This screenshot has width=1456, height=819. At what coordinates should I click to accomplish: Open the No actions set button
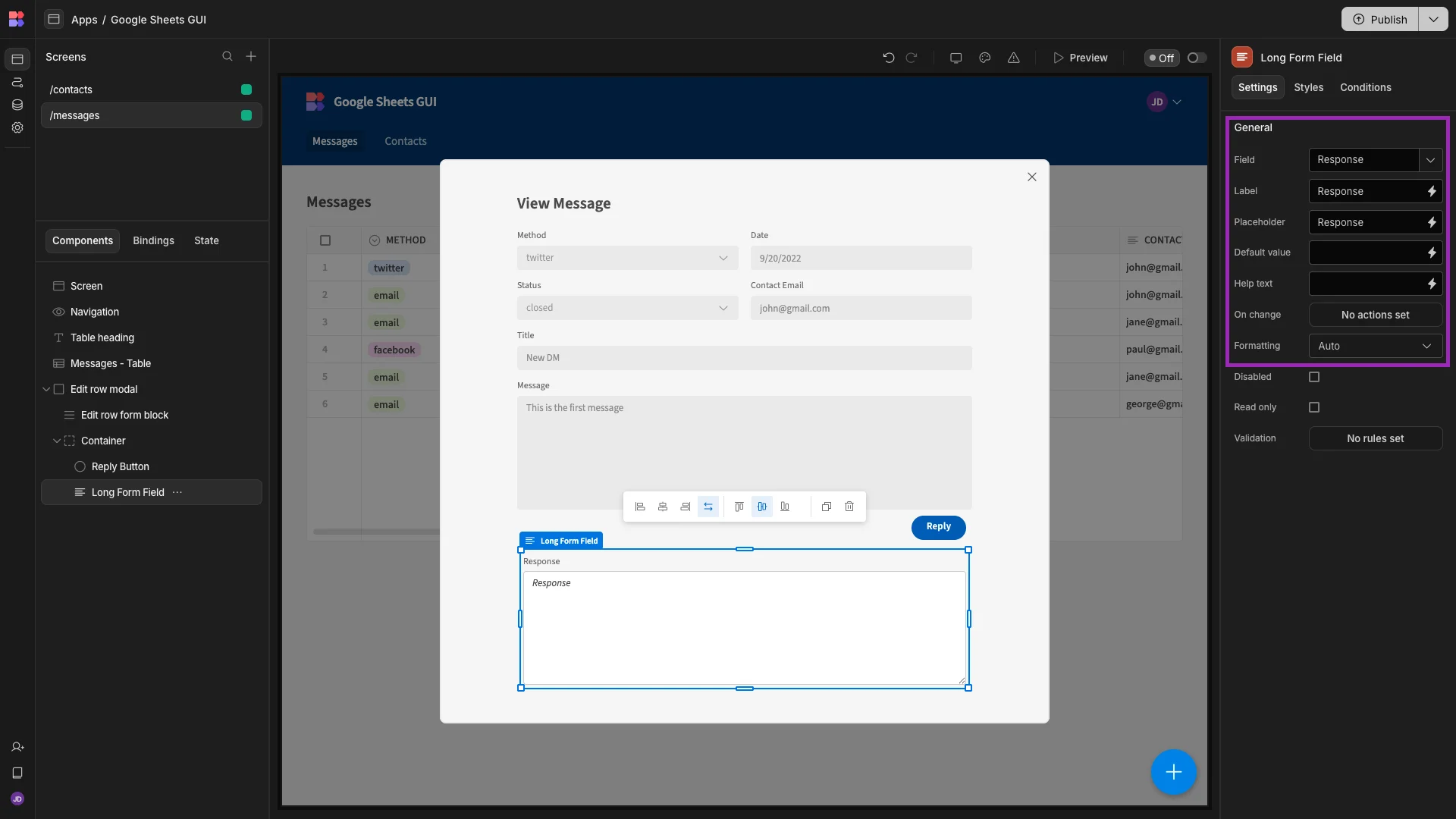point(1375,315)
